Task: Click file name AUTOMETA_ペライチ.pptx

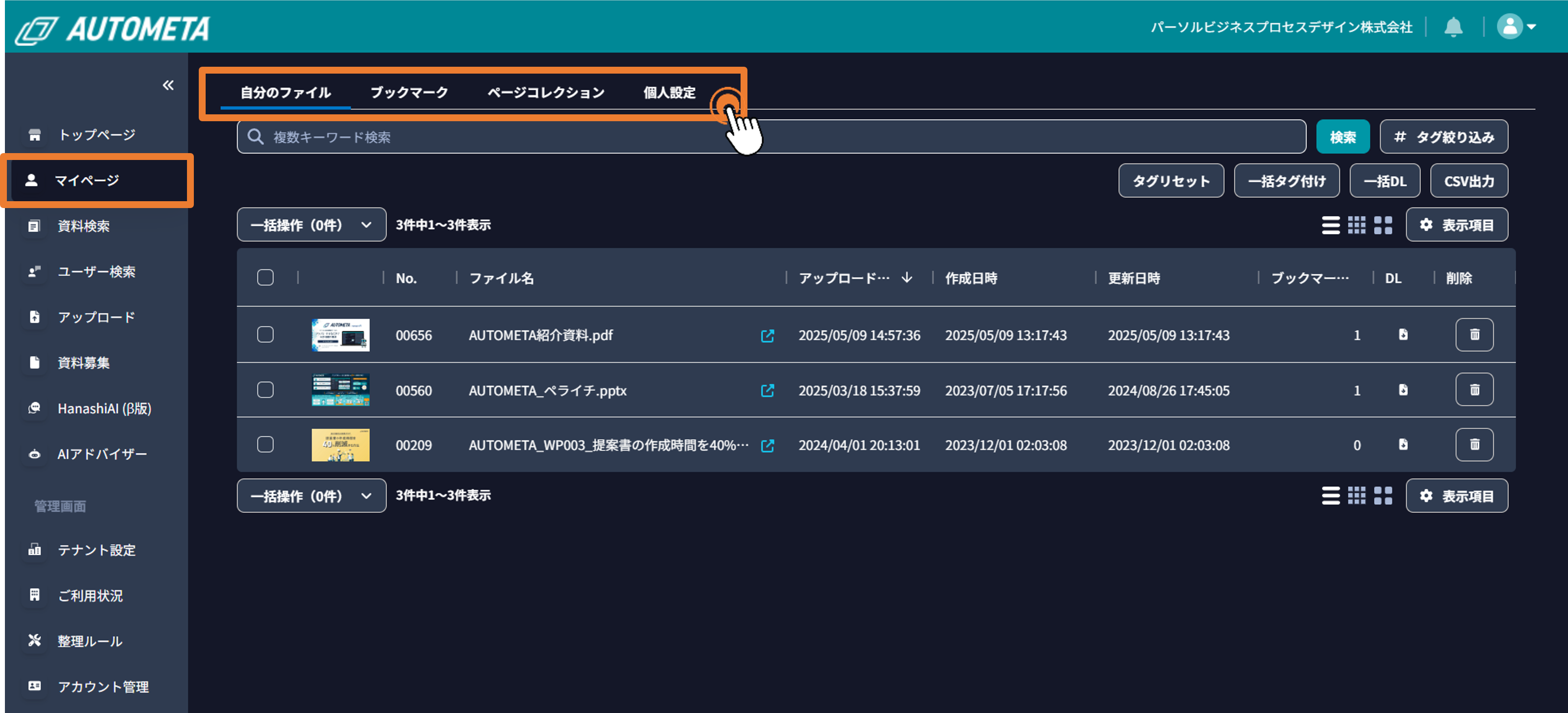Action: pyautogui.click(x=547, y=390)
